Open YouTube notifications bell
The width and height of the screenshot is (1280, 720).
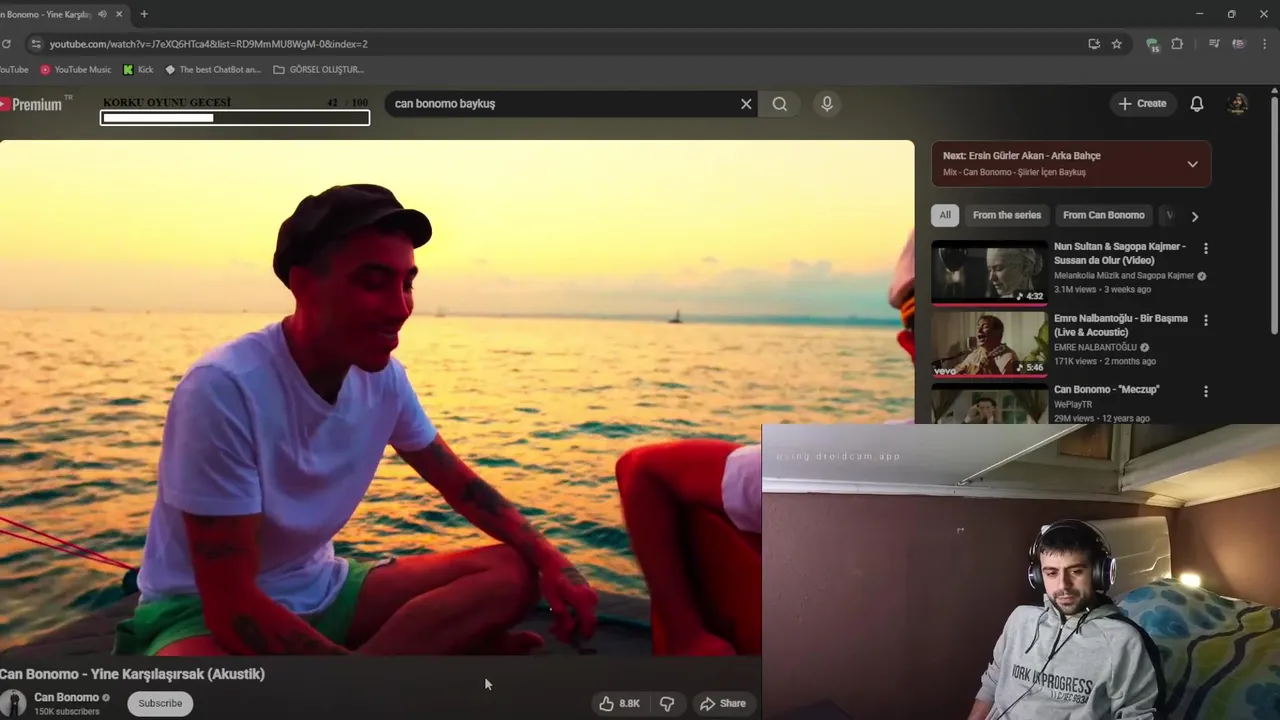(1197, 104)
